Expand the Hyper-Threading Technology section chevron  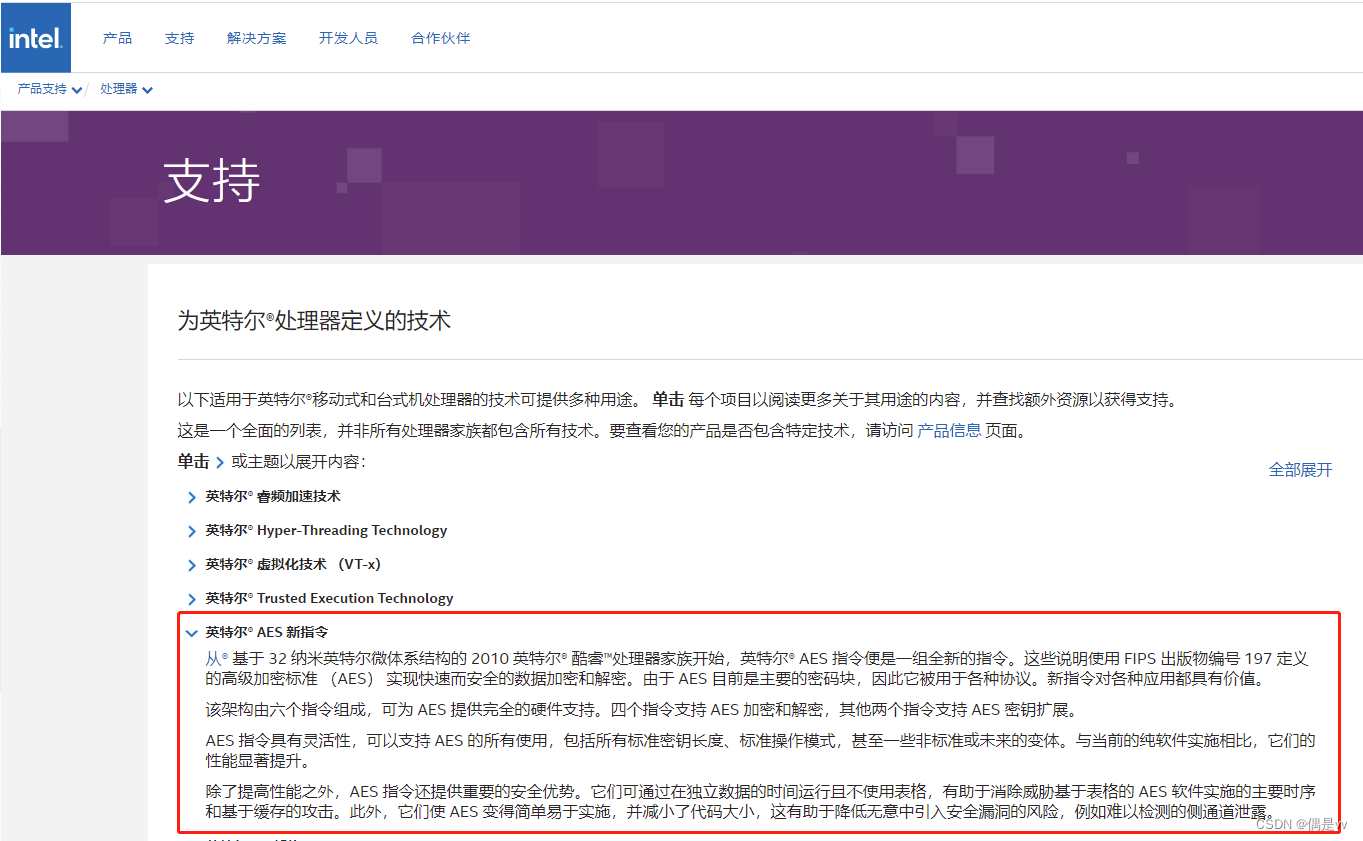pos(192,531)
